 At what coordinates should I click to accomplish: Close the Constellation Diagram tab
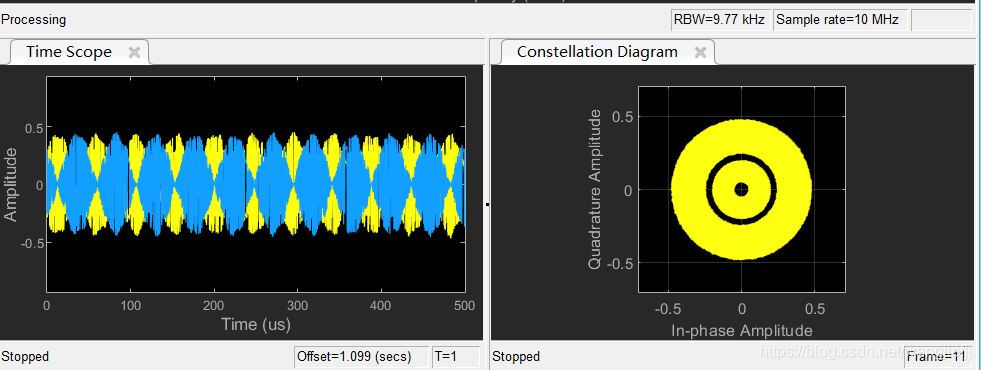(x=700, y=53)
